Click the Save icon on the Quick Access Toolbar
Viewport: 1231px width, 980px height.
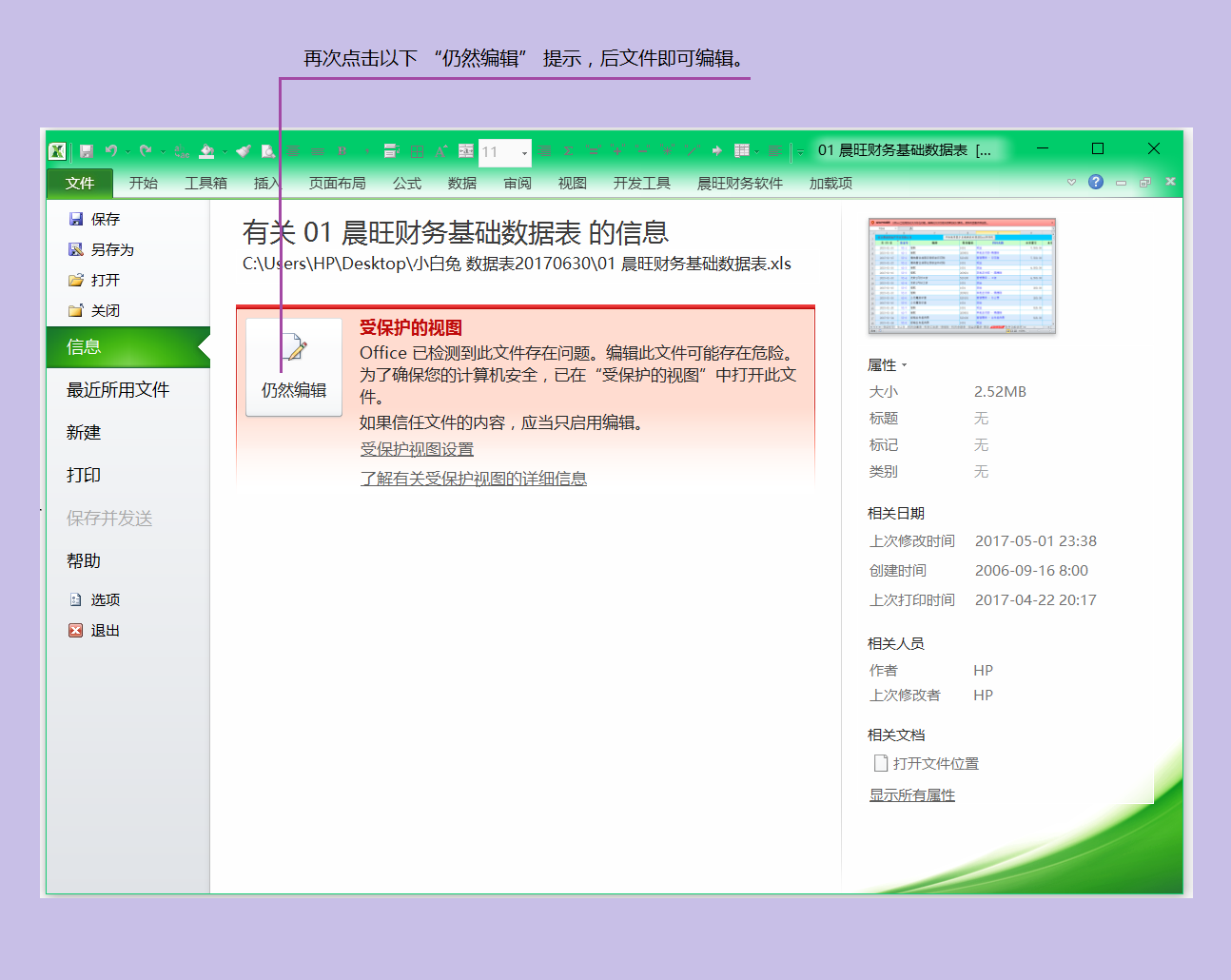pos(86,149)
